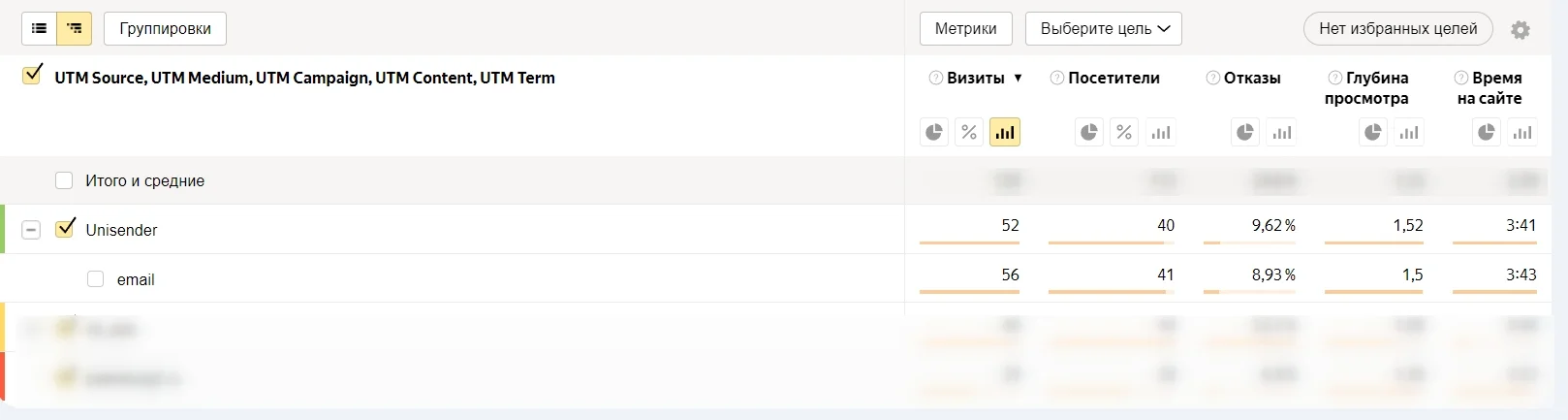Viewport: 1568px width, 420px height.
Task: Click Нет избранных целей button
Action: pos(1397,29)
